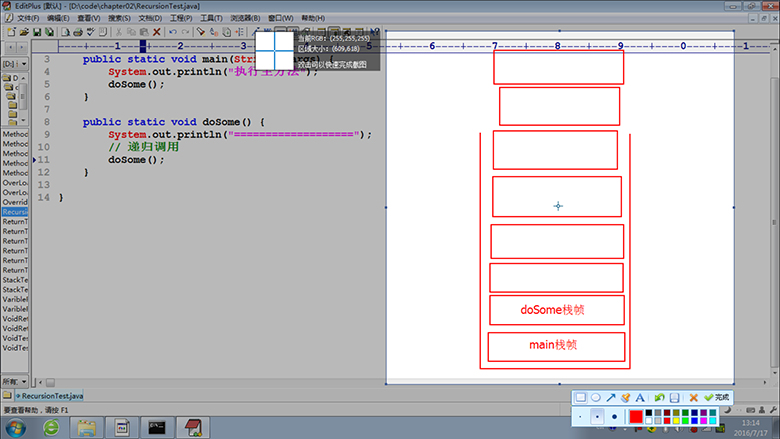Screen dimensions: 780x439
Task: Open the D: drive selector dropdown
Action: 13,64
